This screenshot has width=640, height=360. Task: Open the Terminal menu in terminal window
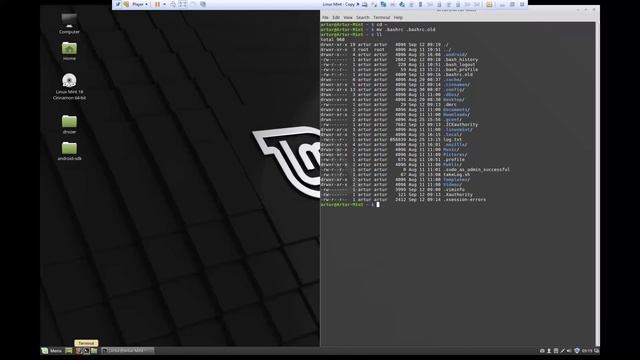pos(382,18)
